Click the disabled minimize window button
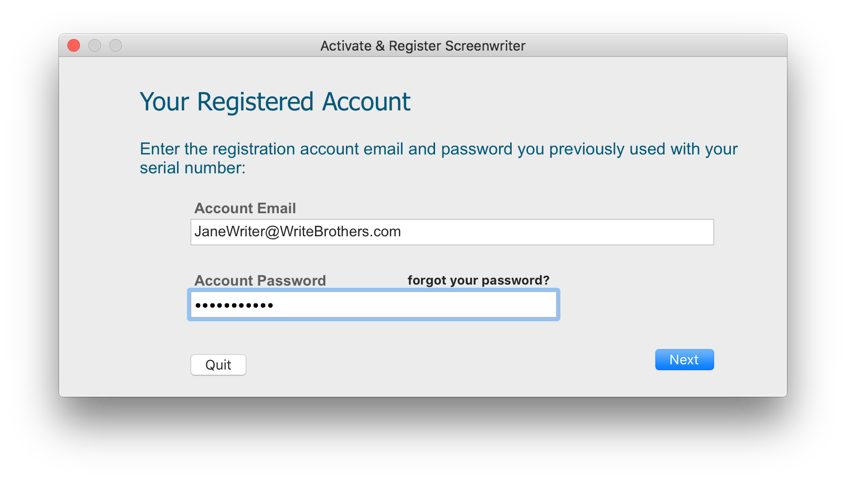846x481 pixels. click(94, 45)
